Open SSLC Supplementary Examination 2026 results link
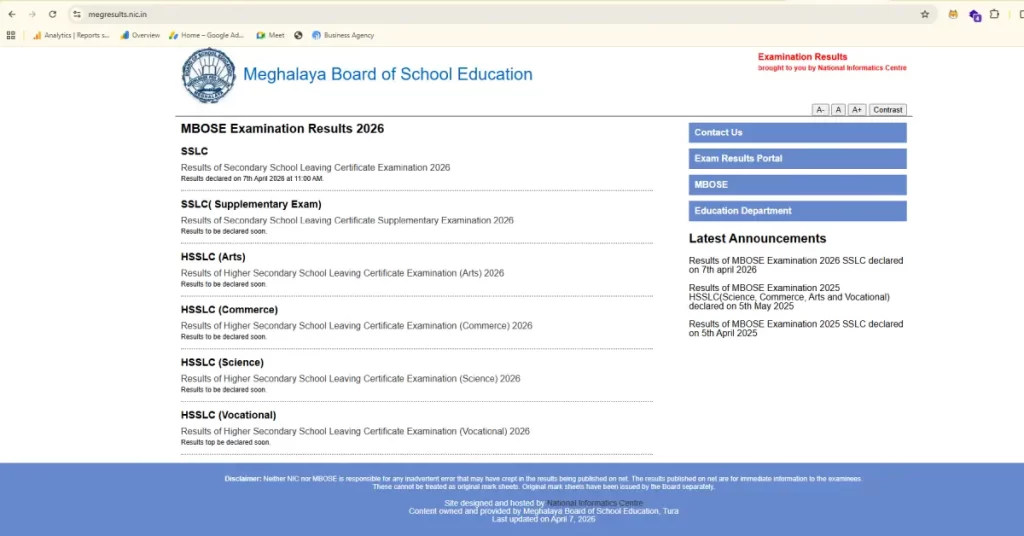The image size is (1024, 536). (347, 221)
